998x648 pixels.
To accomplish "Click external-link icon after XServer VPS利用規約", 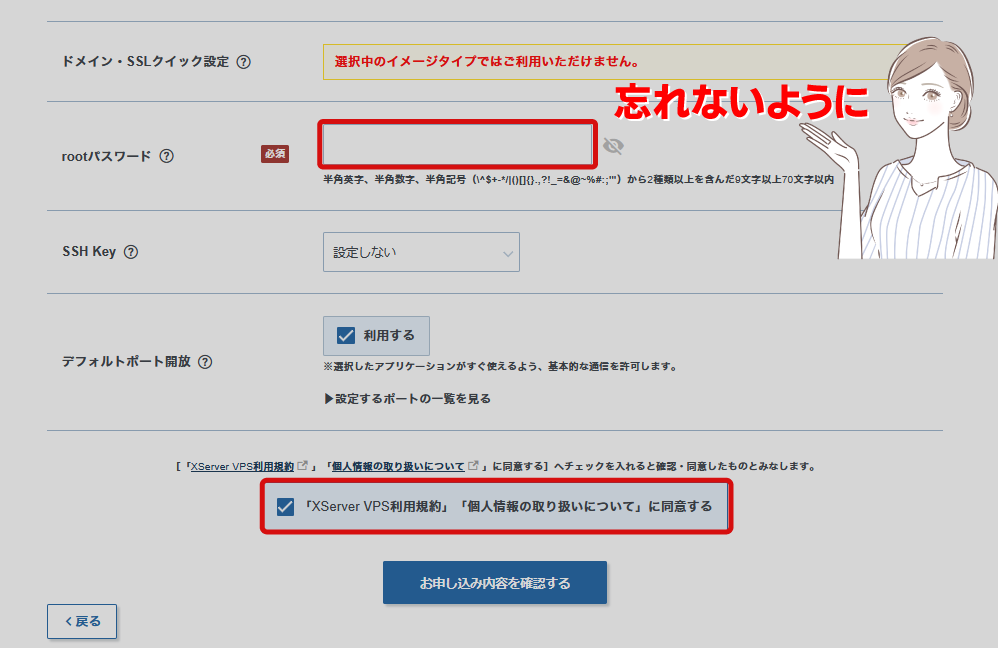I will tap(303, 466).
